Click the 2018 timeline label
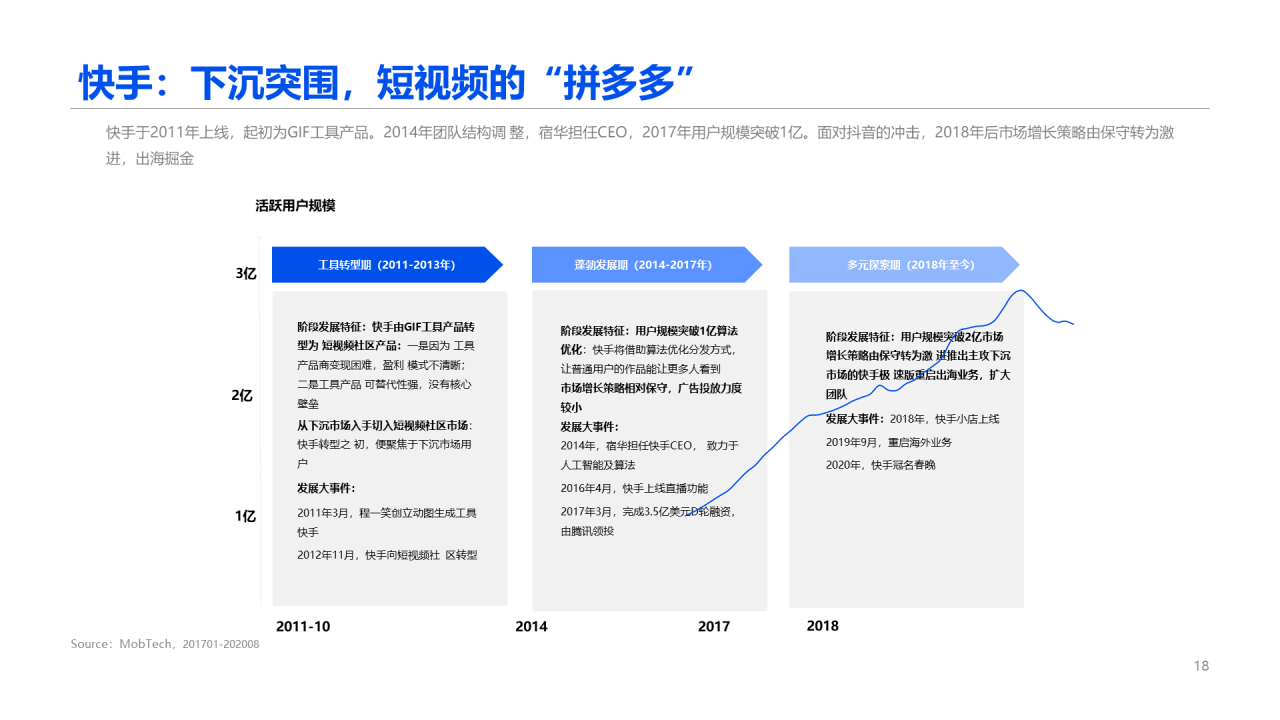Screen dimensions: 1280x720 [823, 625]
